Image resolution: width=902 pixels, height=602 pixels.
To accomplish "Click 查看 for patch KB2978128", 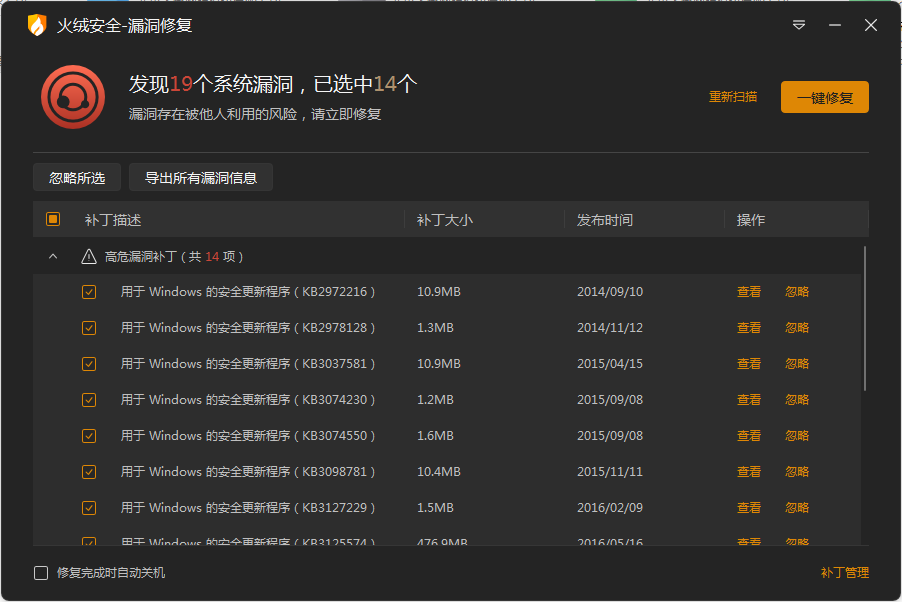I will pyautogui.click(x=749, y=328).
